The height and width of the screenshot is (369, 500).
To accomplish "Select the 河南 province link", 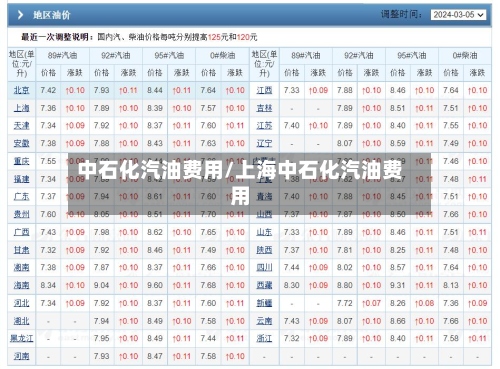I will tap(22, 356).
